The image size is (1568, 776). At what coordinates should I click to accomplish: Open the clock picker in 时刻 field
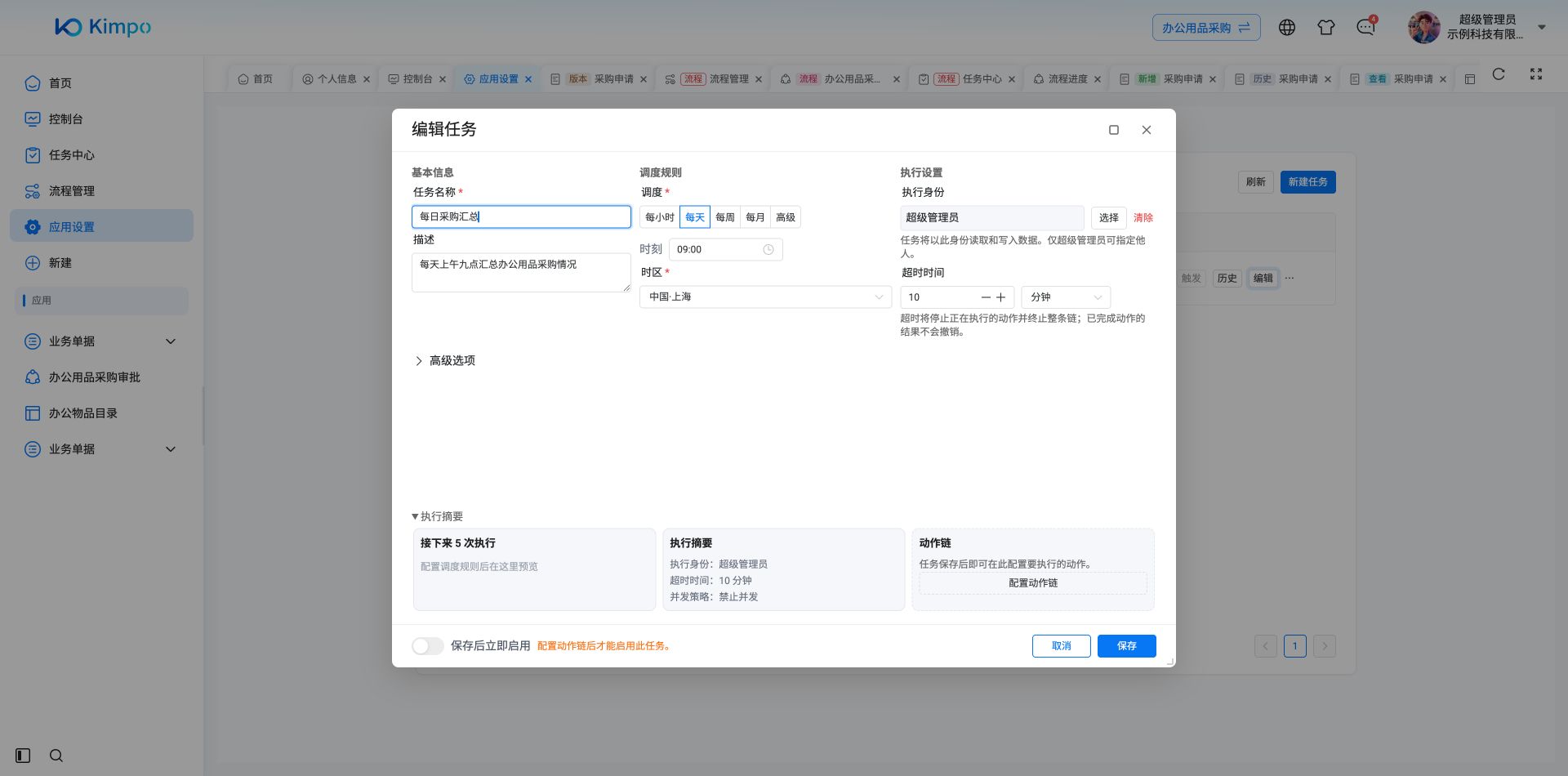[x=768, y=250]
